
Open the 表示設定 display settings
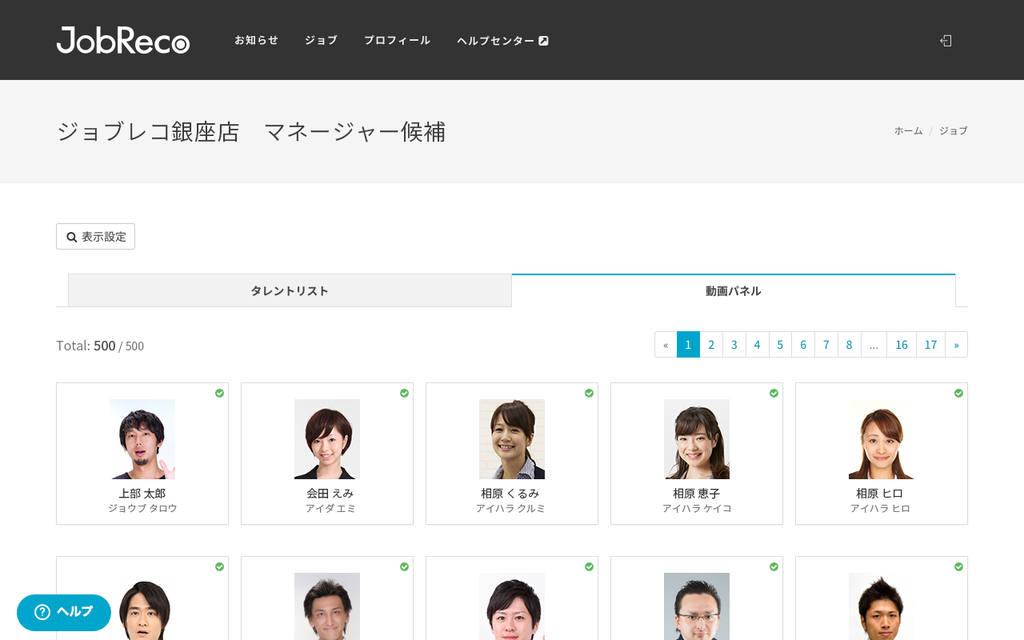(x=95, y=236)
